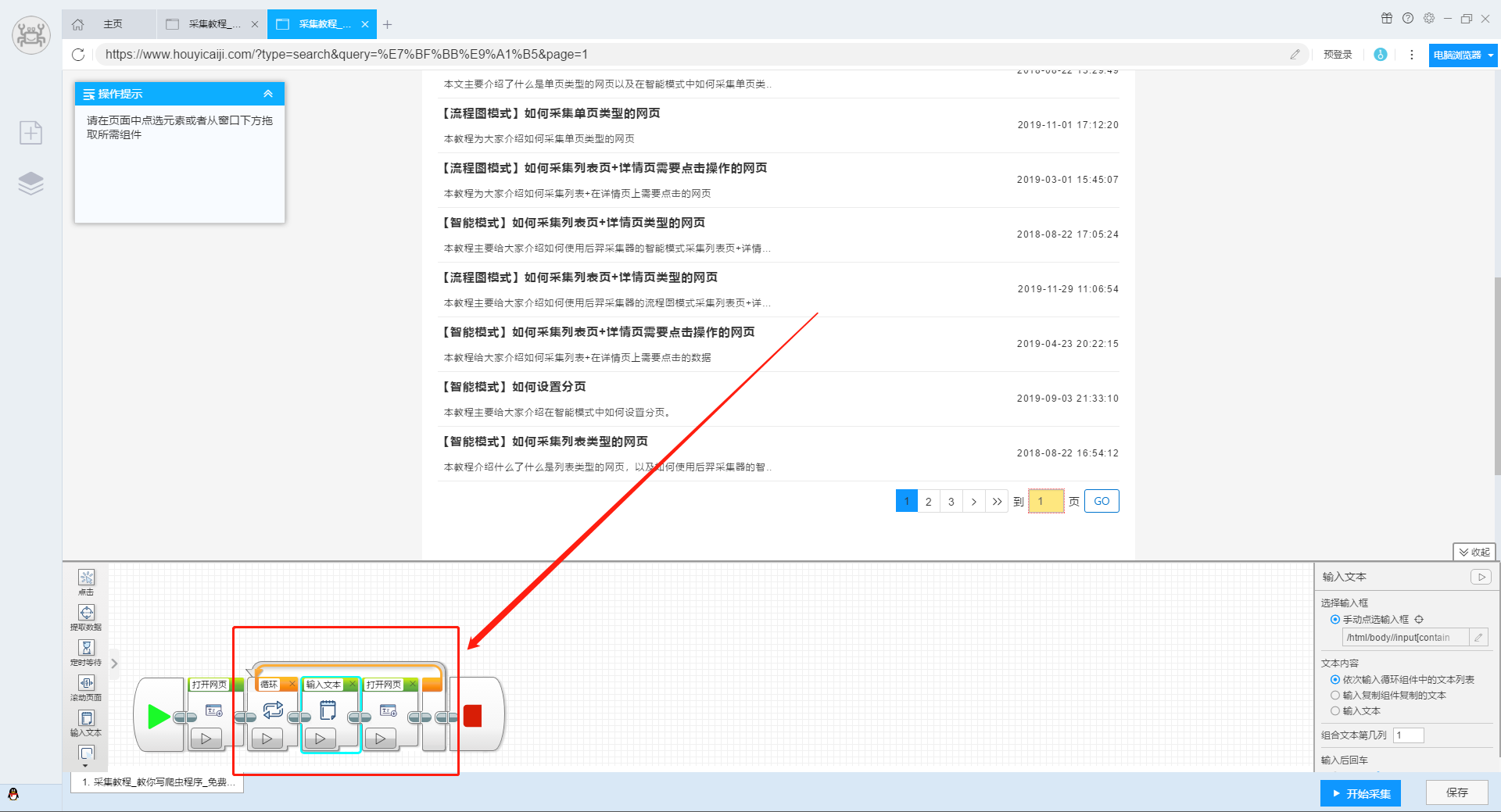The image size is (1501, 812).
Task: Reload the page with the refresh icon
Action: click(x=78, y=55)
